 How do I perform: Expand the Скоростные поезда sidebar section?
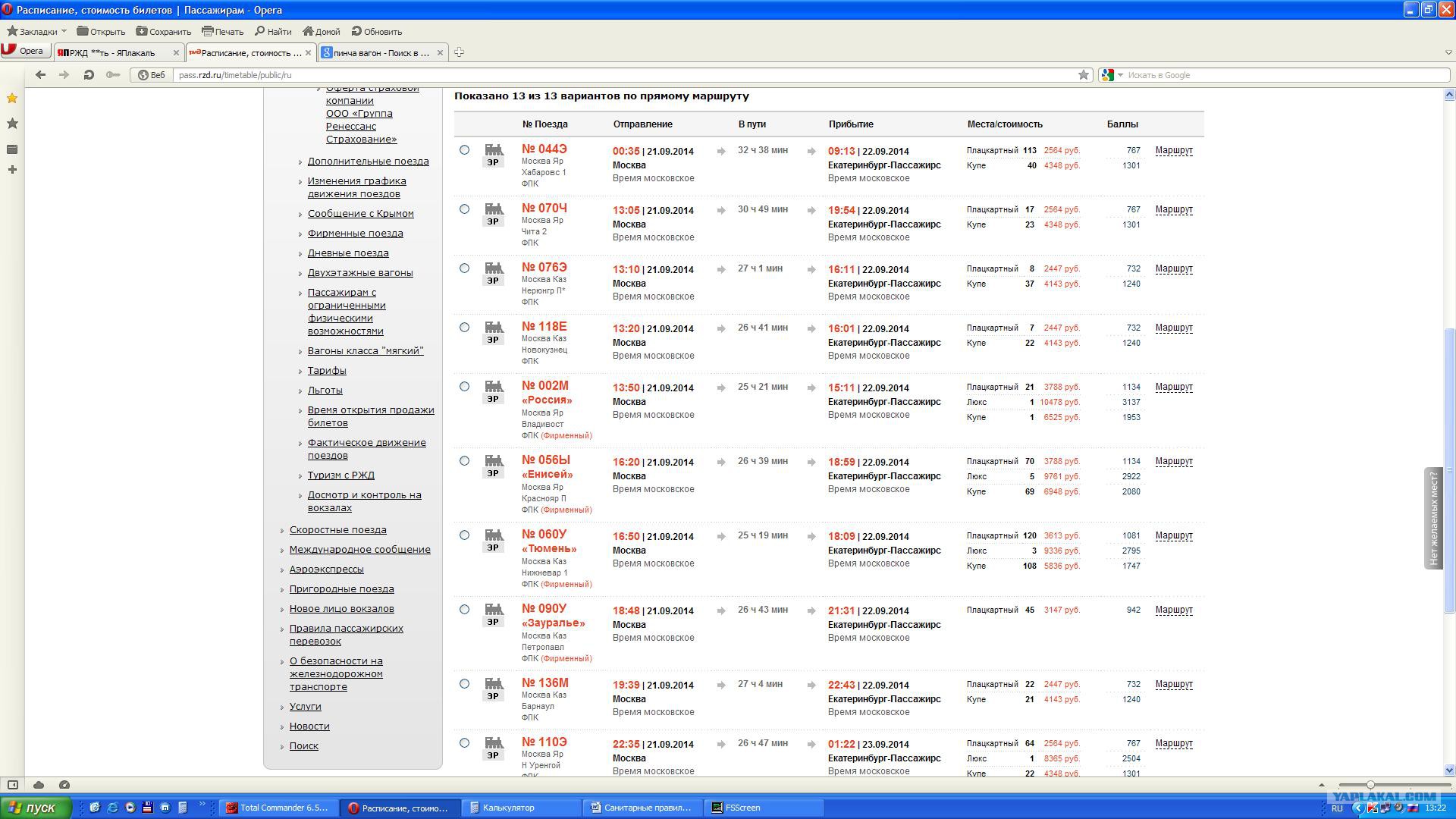tap(337, 529)
